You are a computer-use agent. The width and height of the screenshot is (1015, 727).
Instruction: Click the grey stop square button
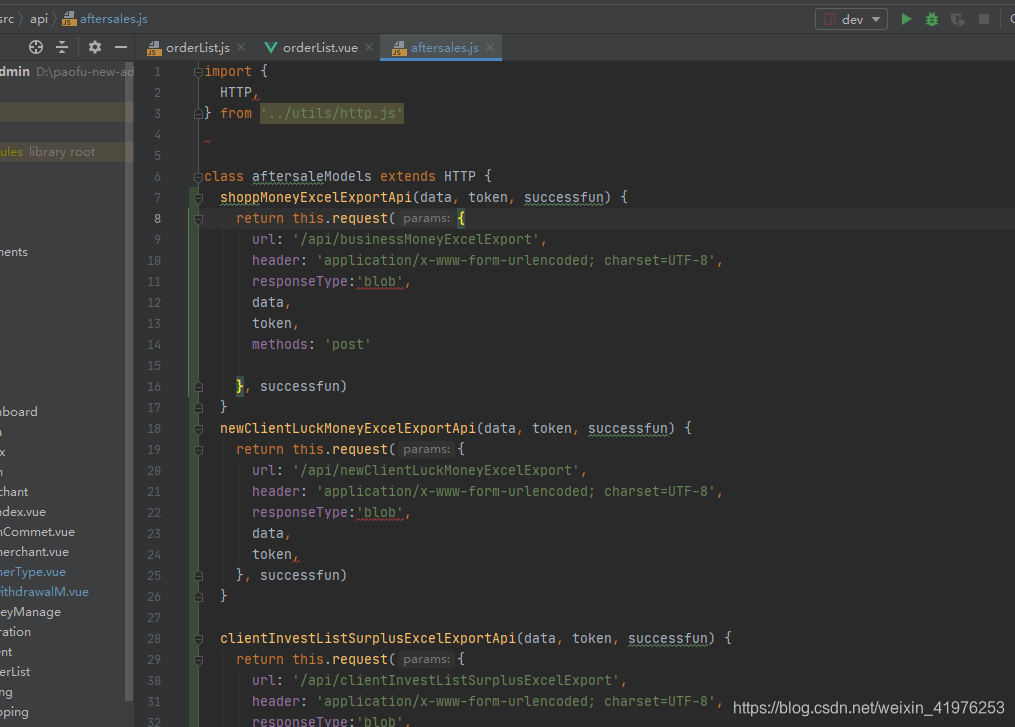pyautogui.click(x=984, y=19)
